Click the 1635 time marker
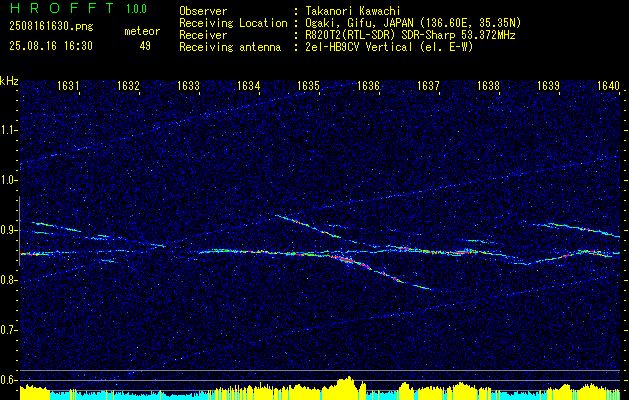This screenshot has height=400, width=629. click(308, 85)
